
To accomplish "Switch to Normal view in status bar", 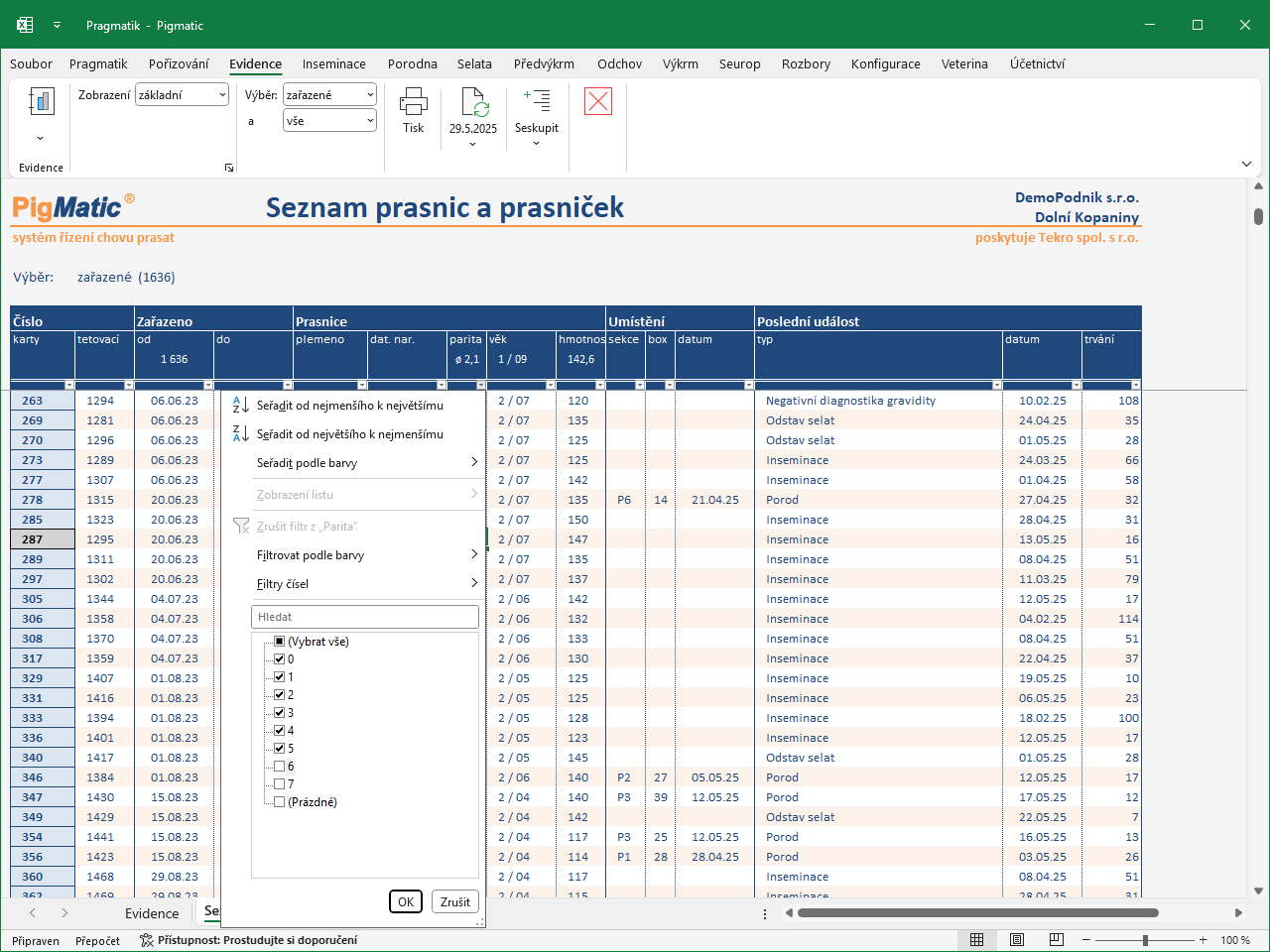I will click(x=977, y=940).
